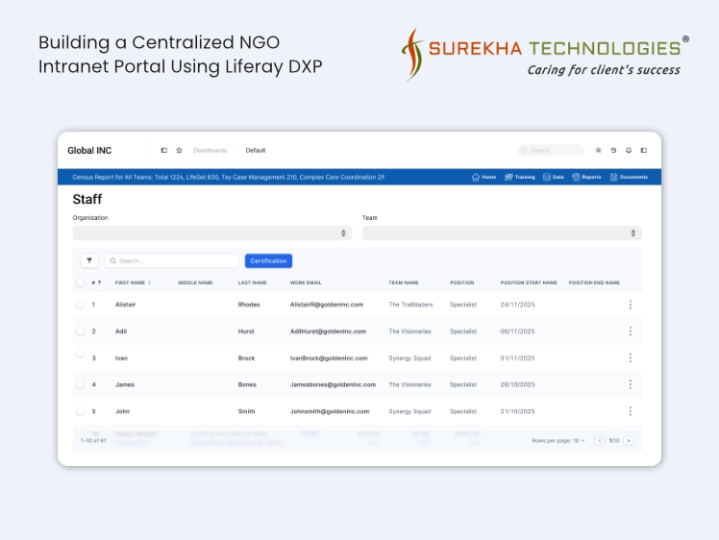
Task: Click the Work Email column header
Action: point(305,282)
